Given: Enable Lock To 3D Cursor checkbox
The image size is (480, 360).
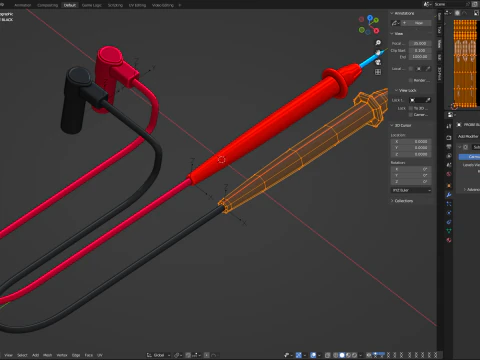Looking at the screenshot, I should (411, 108).
